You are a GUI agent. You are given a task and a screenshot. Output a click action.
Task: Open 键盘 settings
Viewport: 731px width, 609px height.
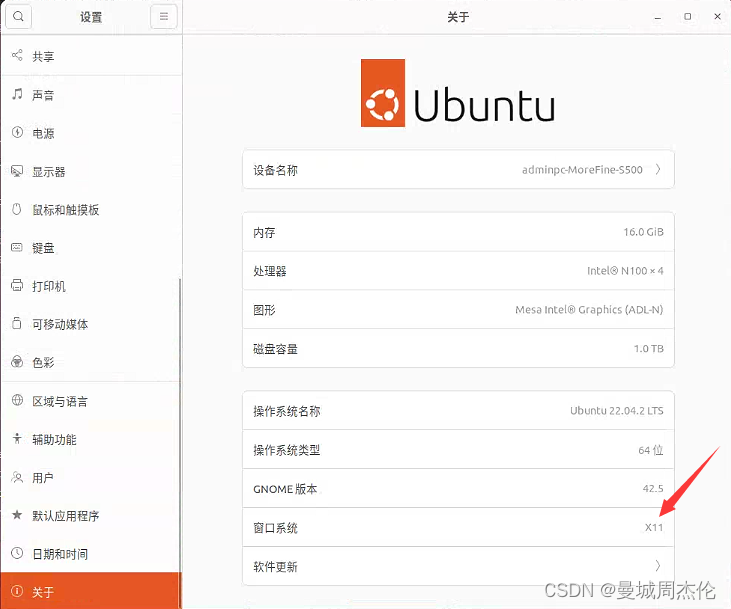point(91,248)
